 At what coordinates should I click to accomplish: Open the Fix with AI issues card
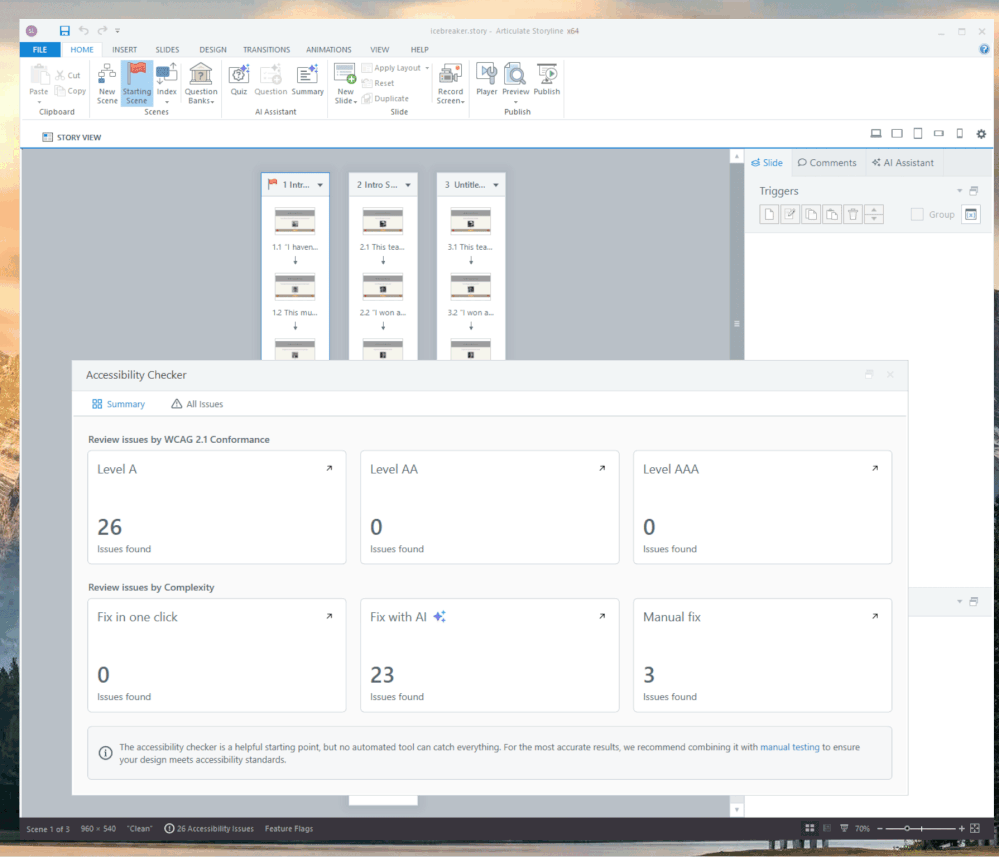click(488, 655)
